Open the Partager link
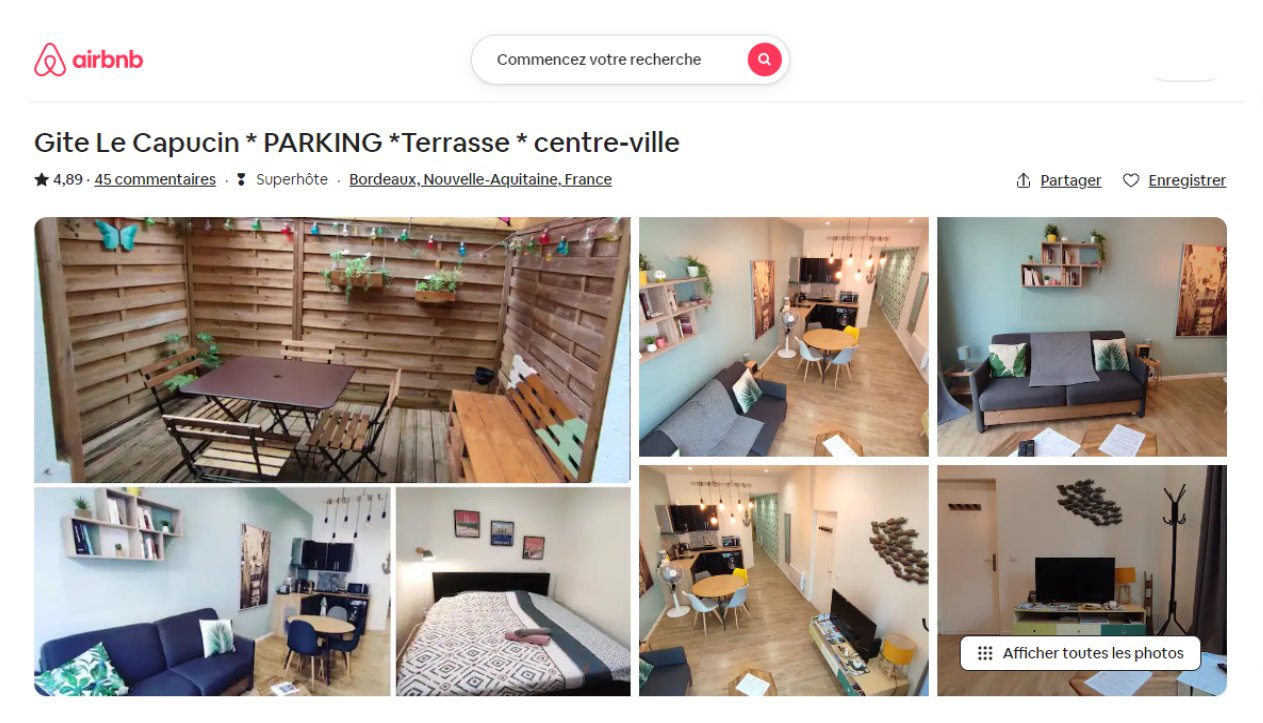Image resolution: width=1263 pixels, height=723 pixels. pyautogui.click(x=1071, y=180)
